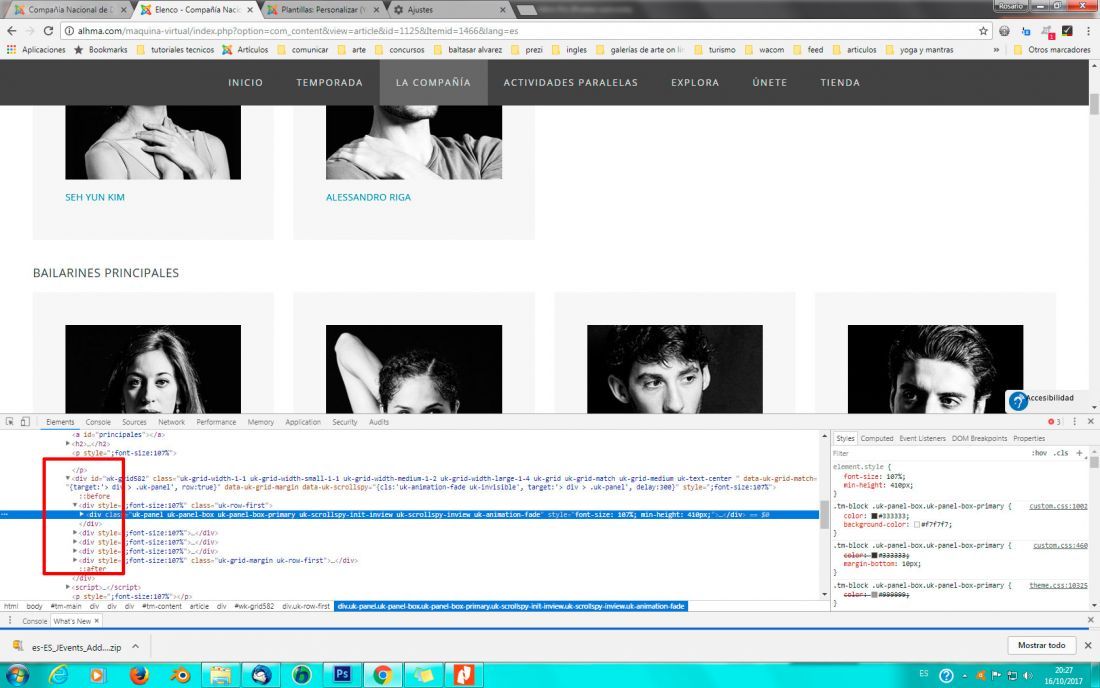Toggle the :hov element state panel
The image size is (1100, 688).
pyautogui.click(x=1040, y=453)
